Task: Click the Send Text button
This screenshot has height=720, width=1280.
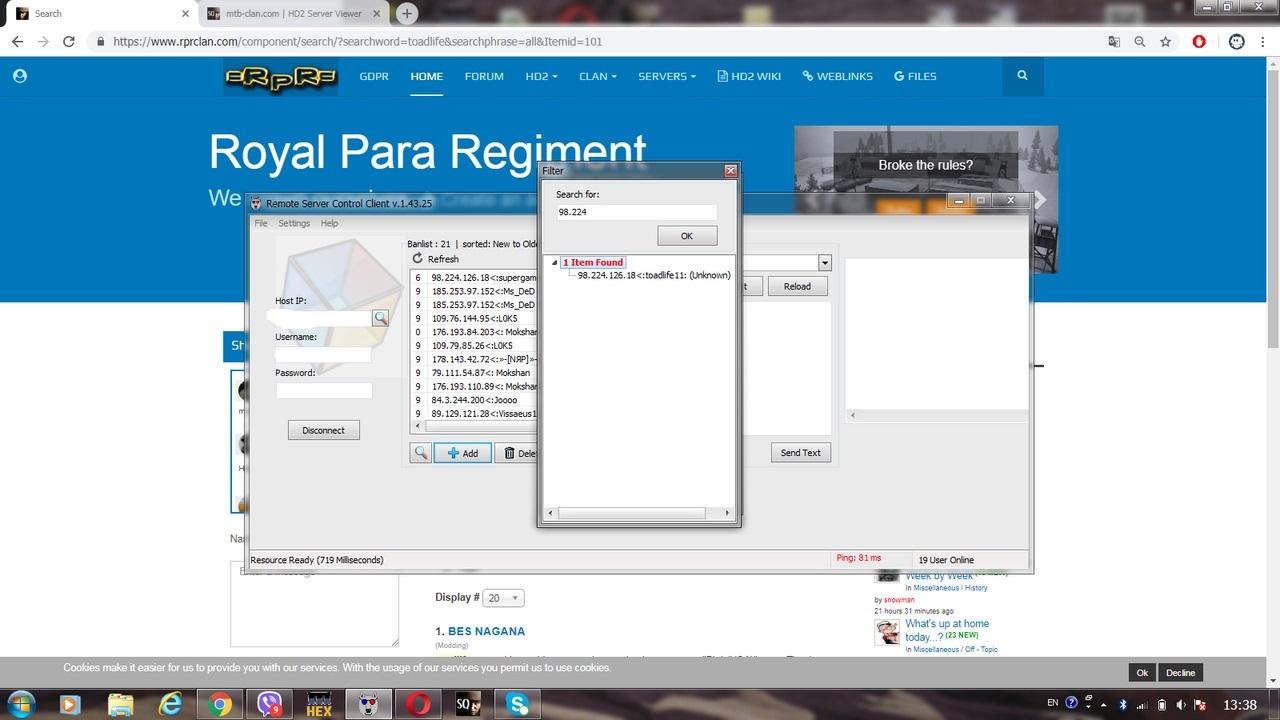Action: point(800,453)
